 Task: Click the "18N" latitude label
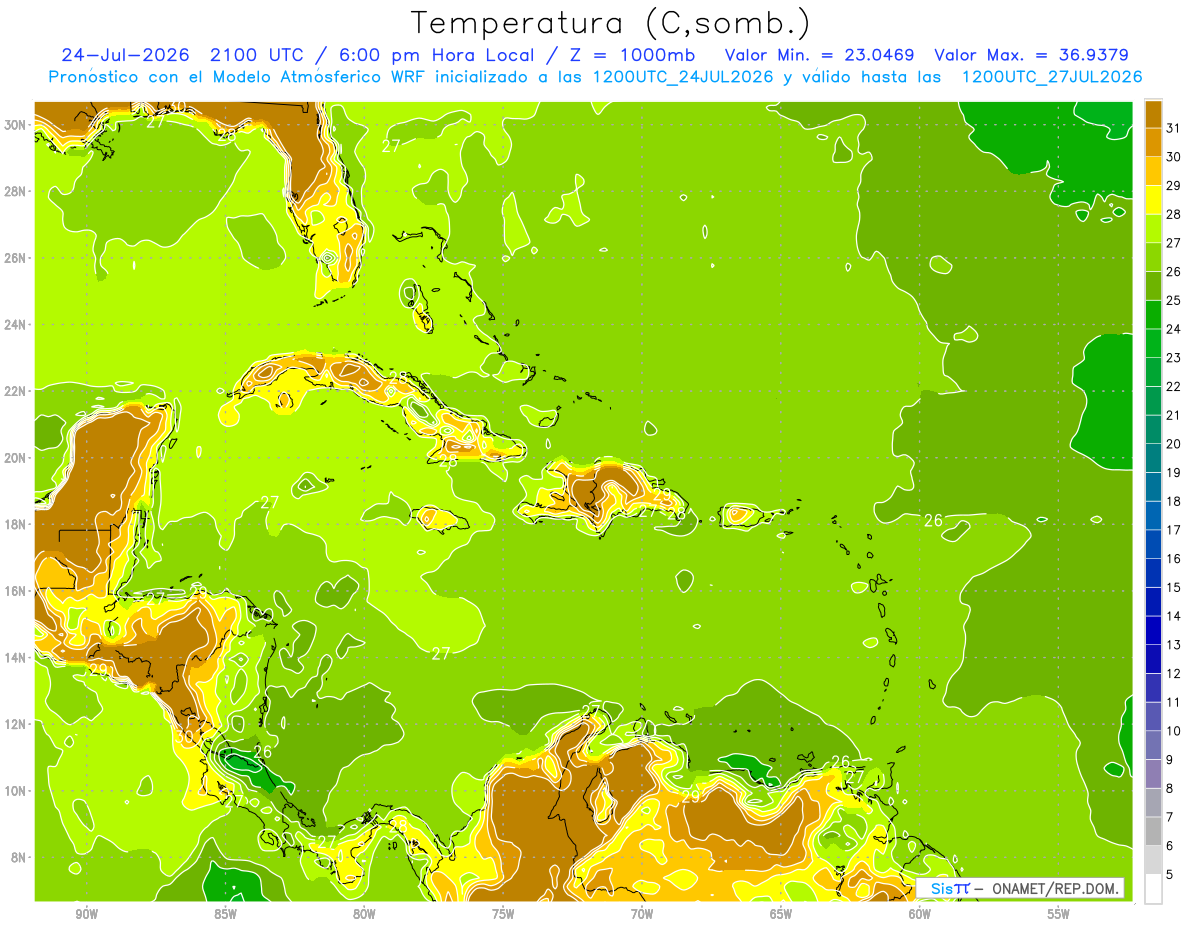click(17, 523)
